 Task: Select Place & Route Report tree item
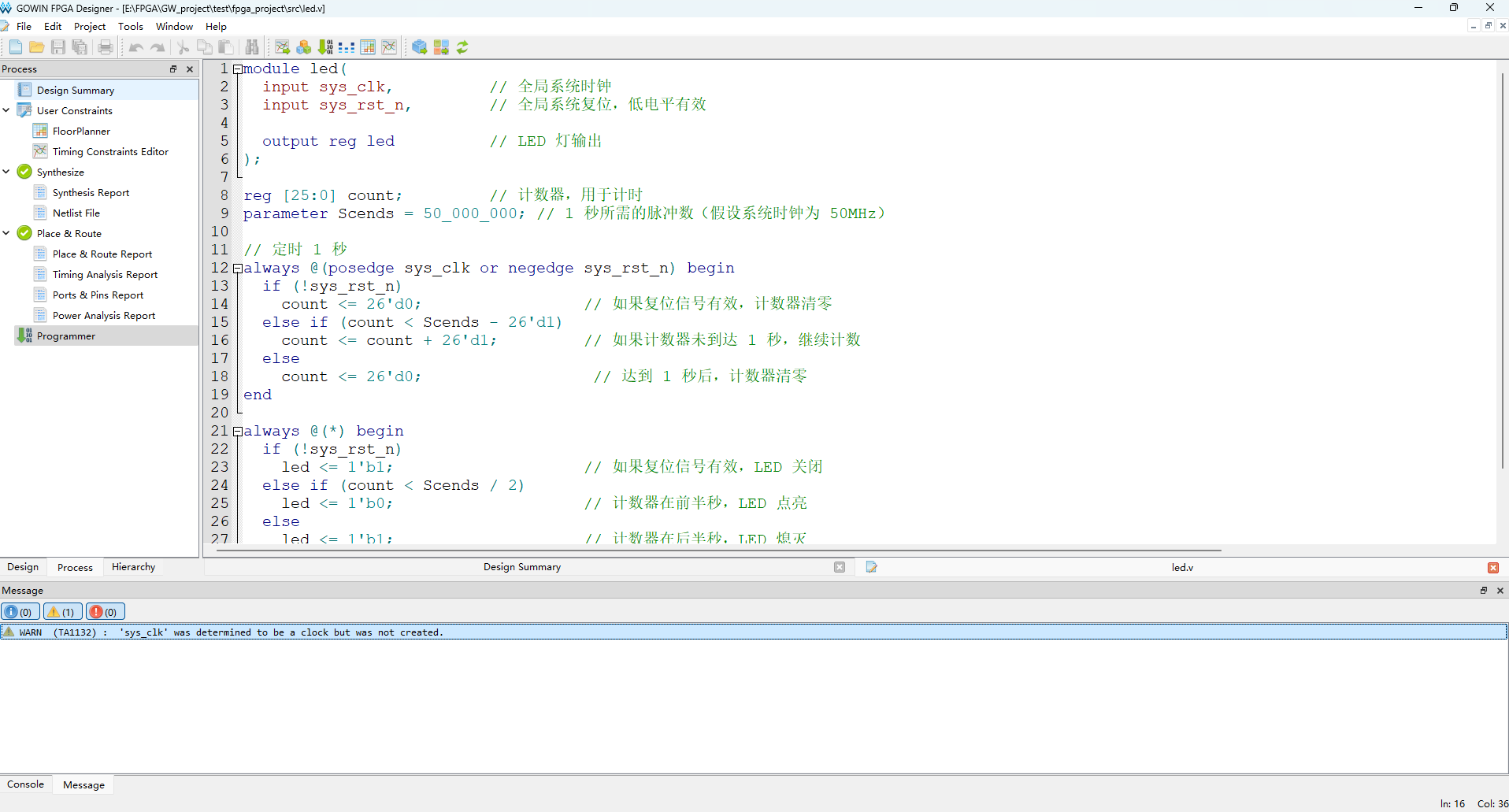[x=102, y=254]
